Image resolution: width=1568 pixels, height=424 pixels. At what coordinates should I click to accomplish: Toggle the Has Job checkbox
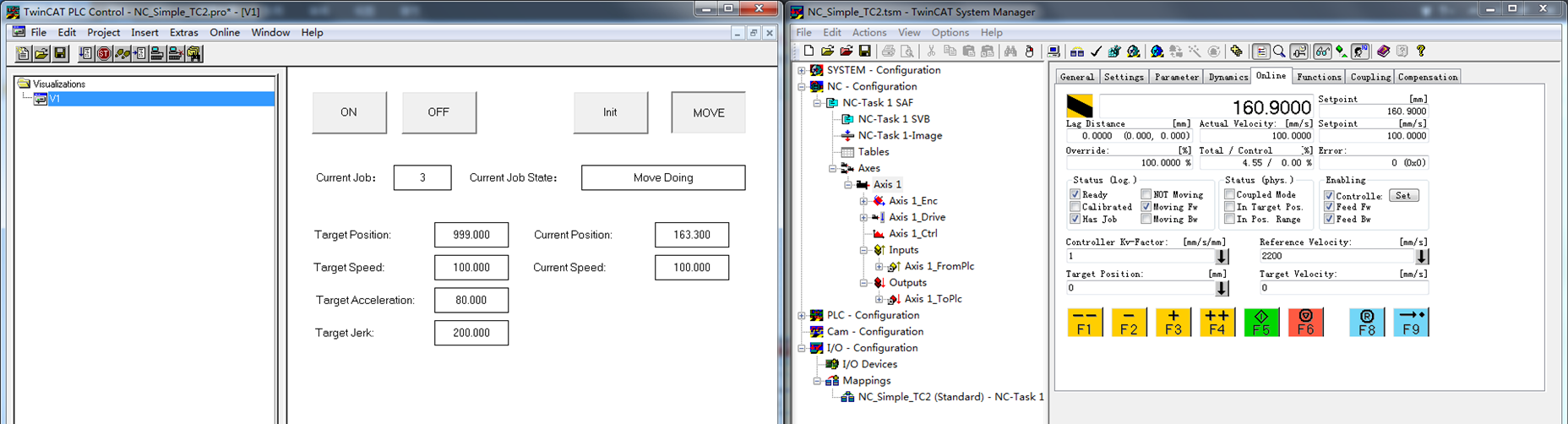coord(1075,219)
